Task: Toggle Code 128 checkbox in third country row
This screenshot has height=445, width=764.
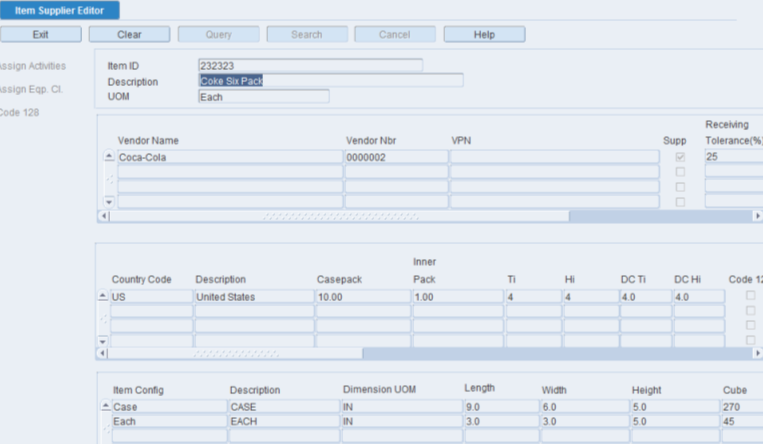Action: tap(750, 325)
